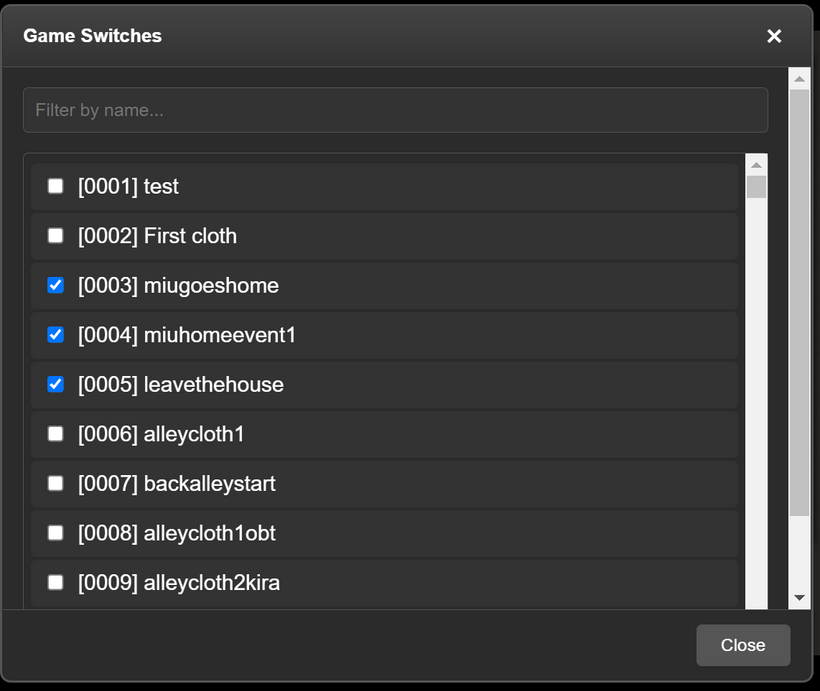Untick the [0005] leavethehouse checkbox
Screen dimensions: 820x691
coord(56,385)
